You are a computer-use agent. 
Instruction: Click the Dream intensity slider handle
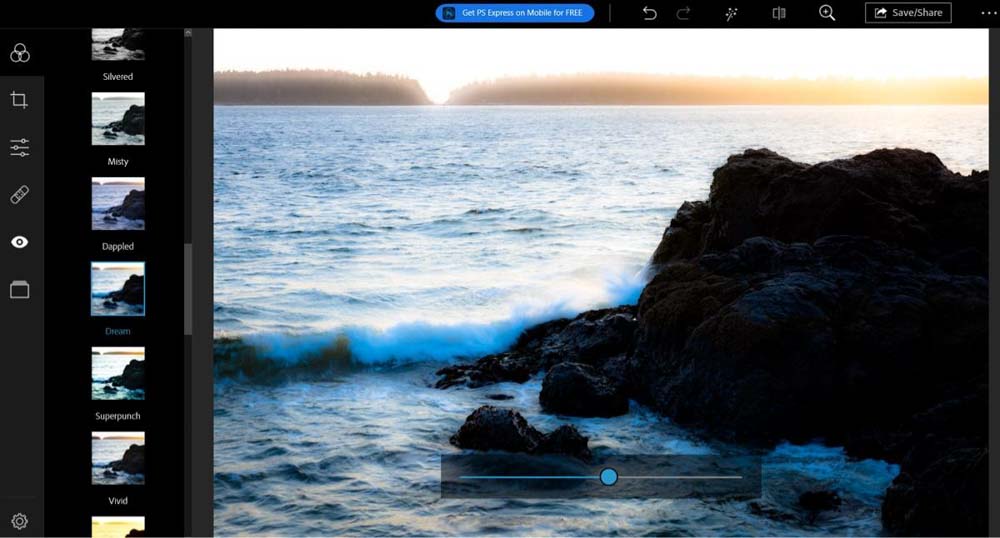[608, 477]
